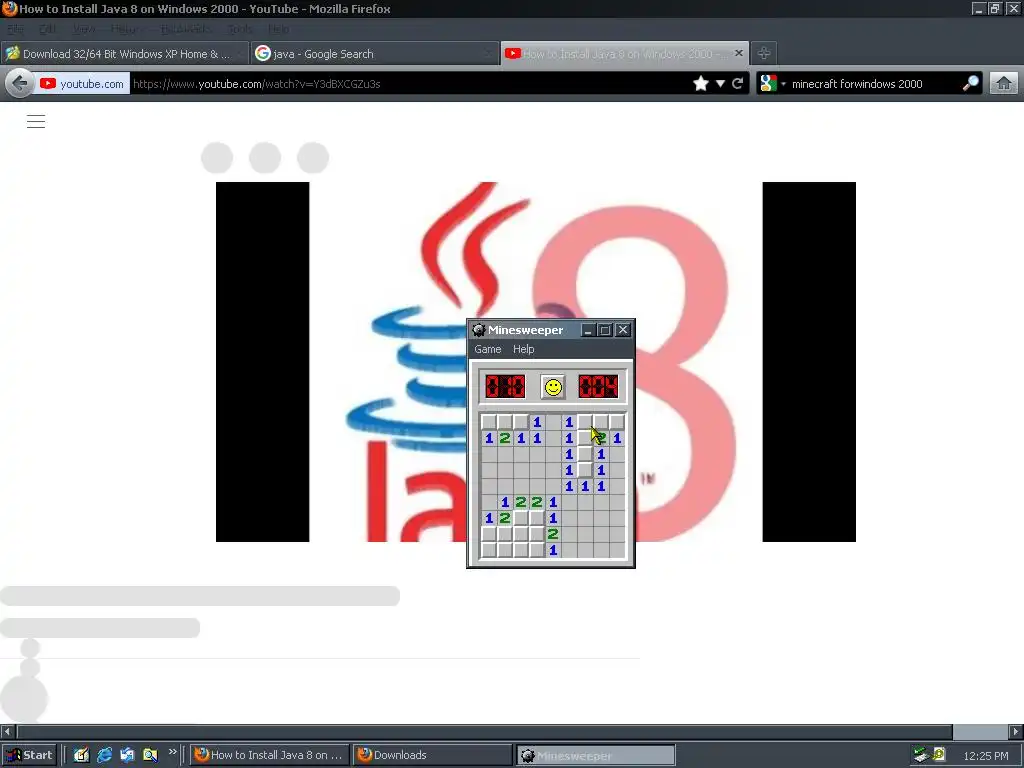
Task: Click the magnifier search go icon
Action: (970, 83)
